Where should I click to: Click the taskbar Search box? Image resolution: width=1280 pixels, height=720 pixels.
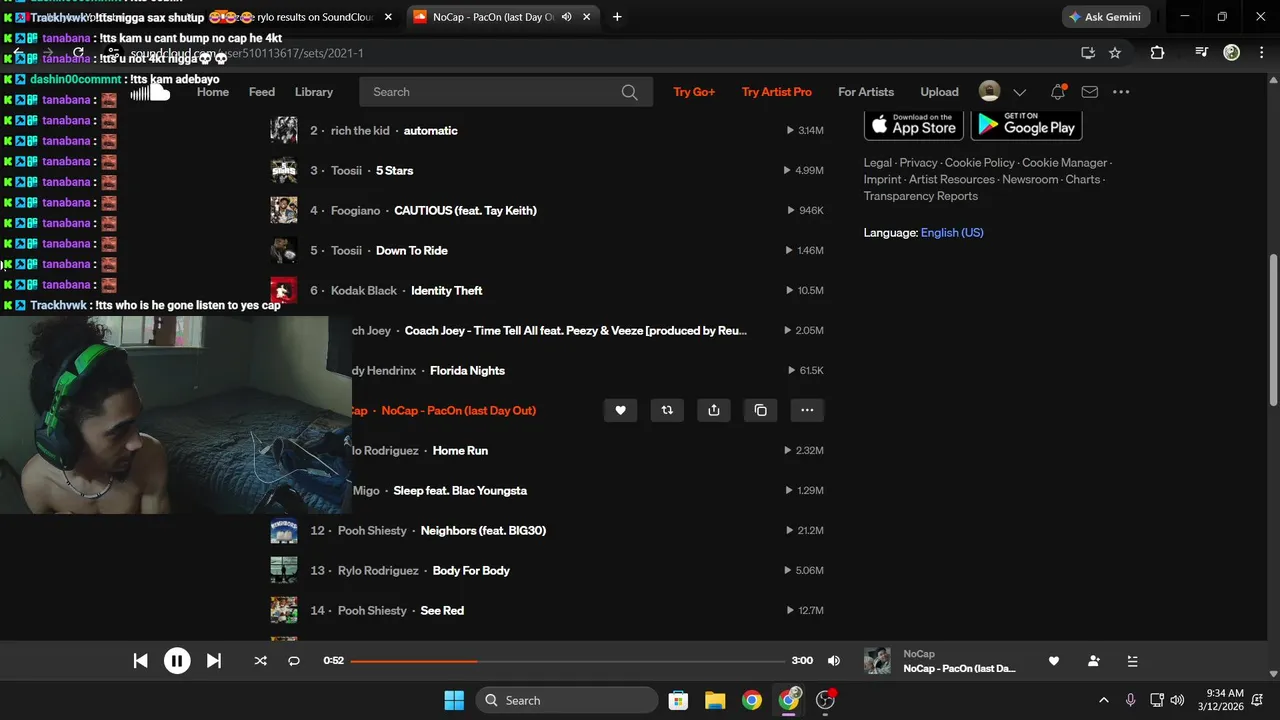click(x=567, y=700)
